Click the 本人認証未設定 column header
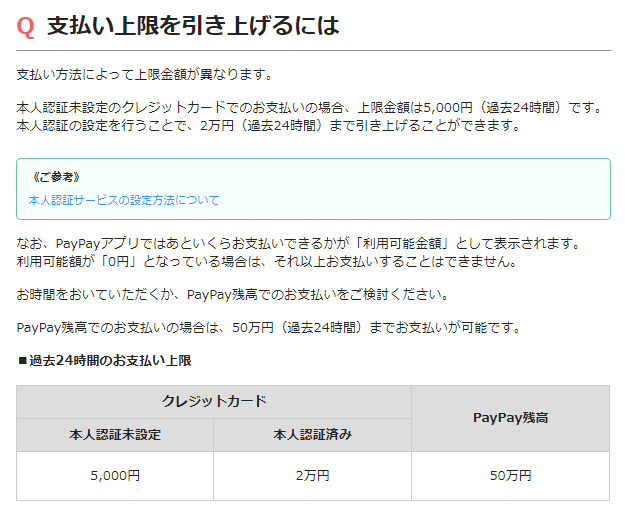Image resolution: width=625 pixels, height=507 pixels. (x=115, y=435)
